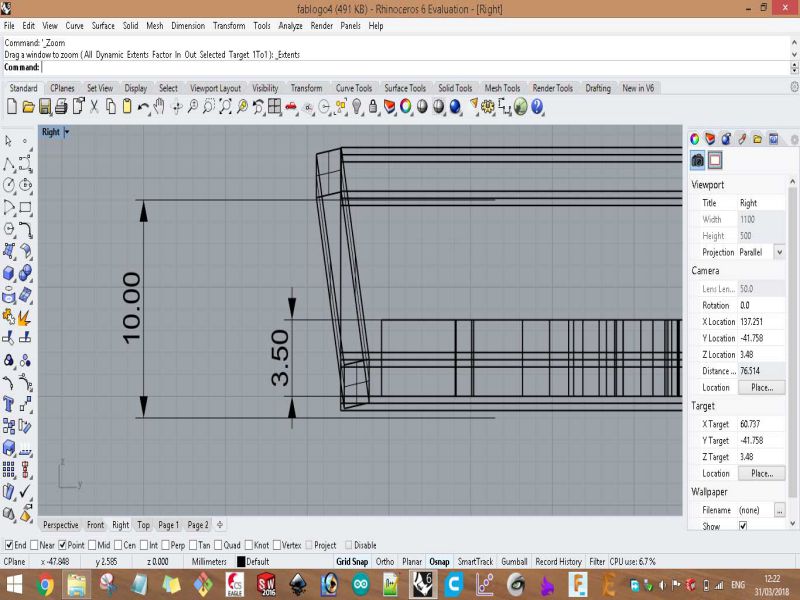800x600 pixels.
Task: Switch to the Perspective viewport tab
Action: [x=60, y=525]
